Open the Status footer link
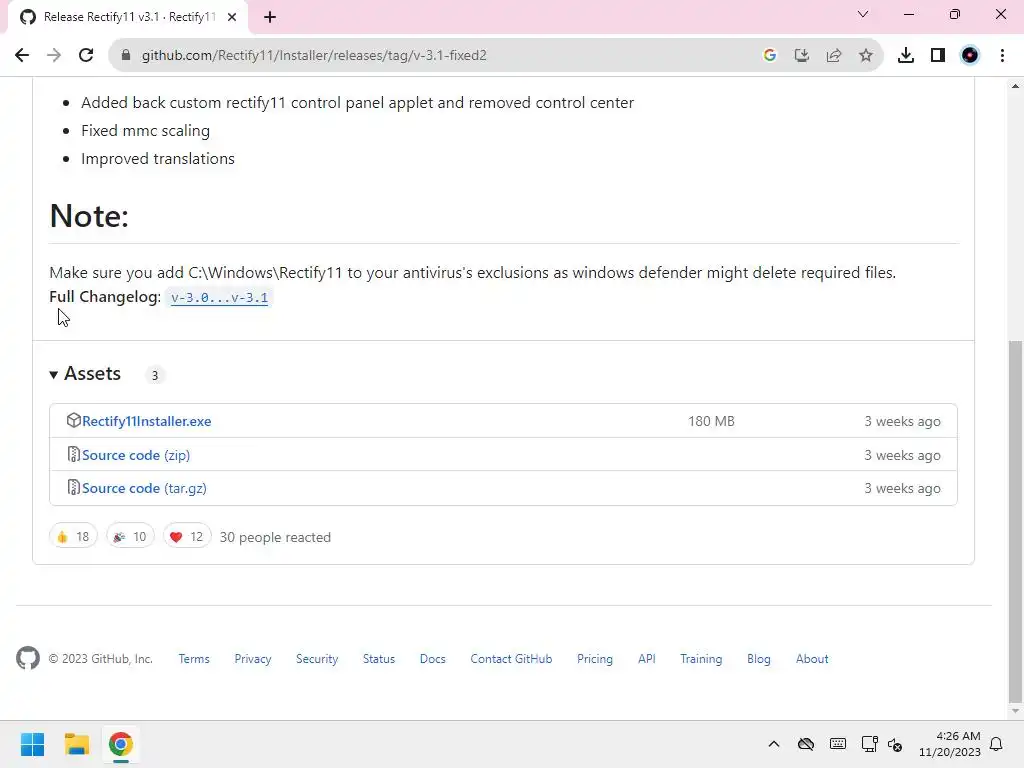The image size is (1024, 768). (379, 659)
